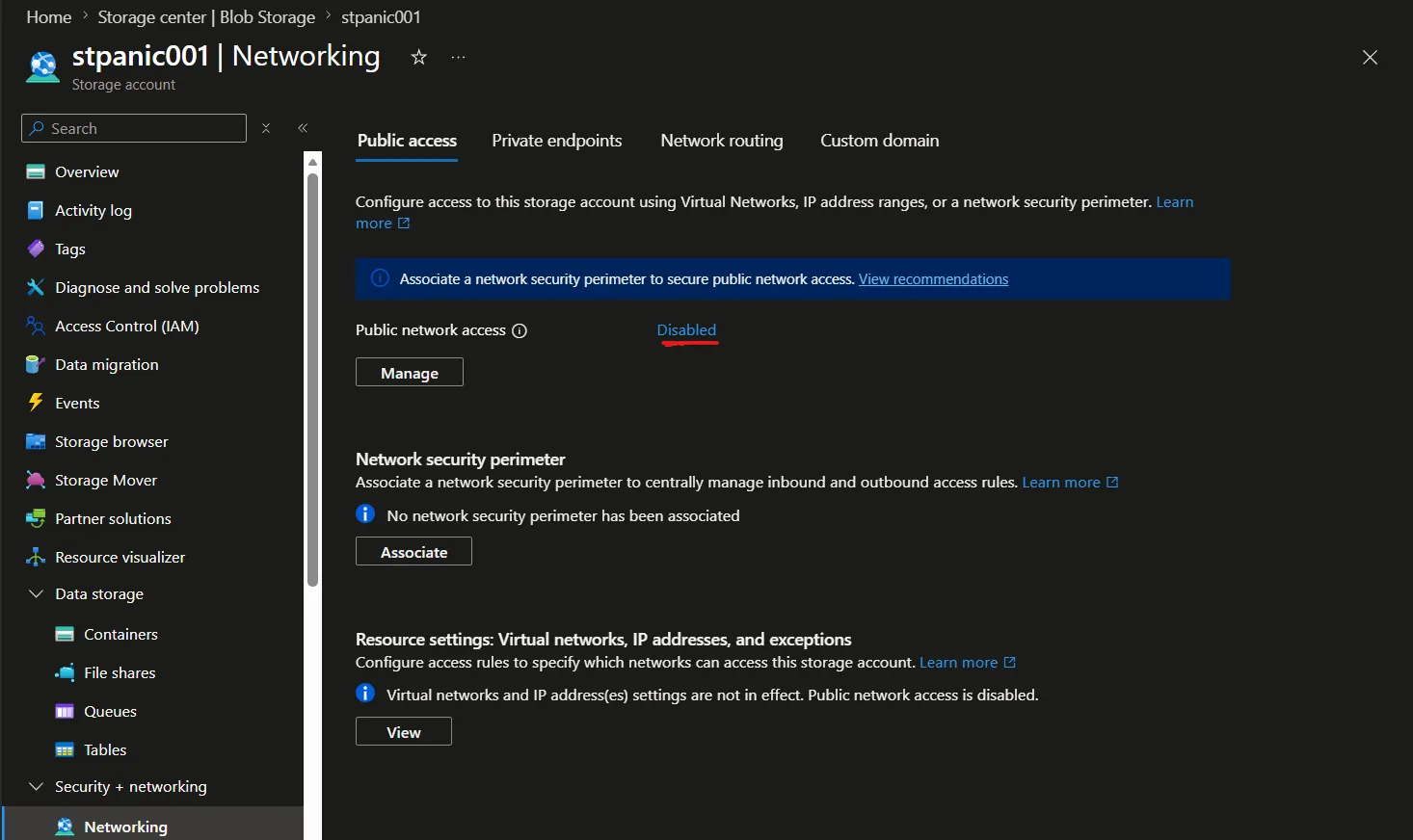This screenshot has height=840, width=1413.
Task: Open the Custom domain tab
Action: tap(879, 141)
